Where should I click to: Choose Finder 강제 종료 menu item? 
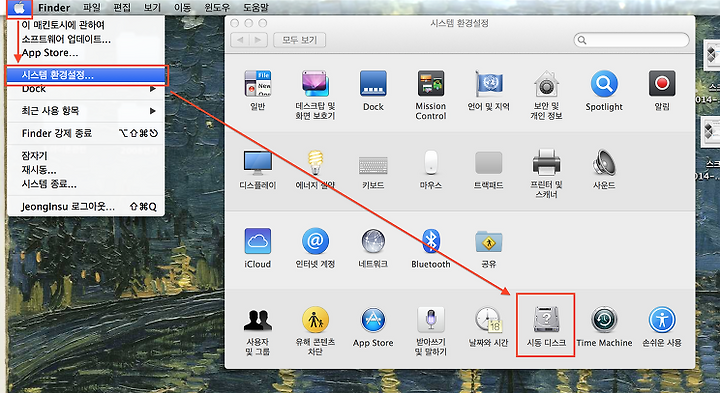[x=86, y=133]
